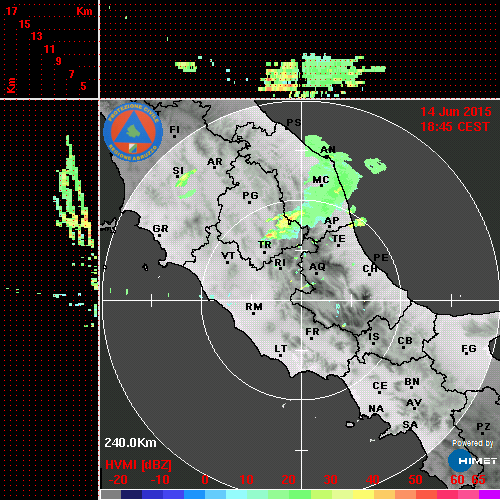Click the HIMET logo
Image resolution: width=500 pixels, height=500 pixels.
pos(473,461)
